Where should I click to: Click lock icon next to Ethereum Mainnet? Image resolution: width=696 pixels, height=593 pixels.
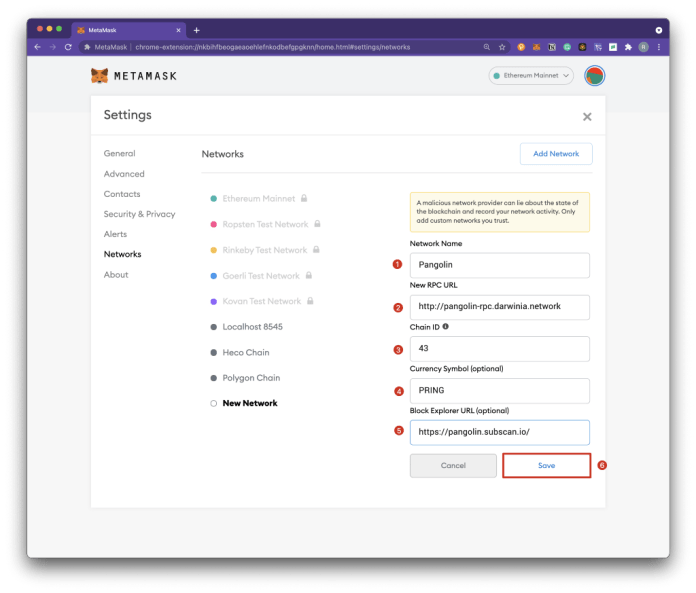click(304, 198)
